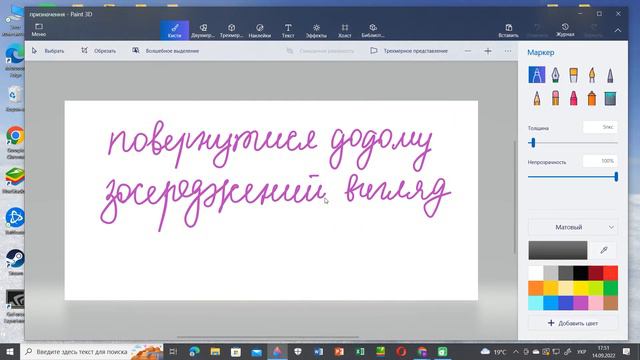Select the Oil brush tool
This screenshot has width=640, height=360.
573,75
